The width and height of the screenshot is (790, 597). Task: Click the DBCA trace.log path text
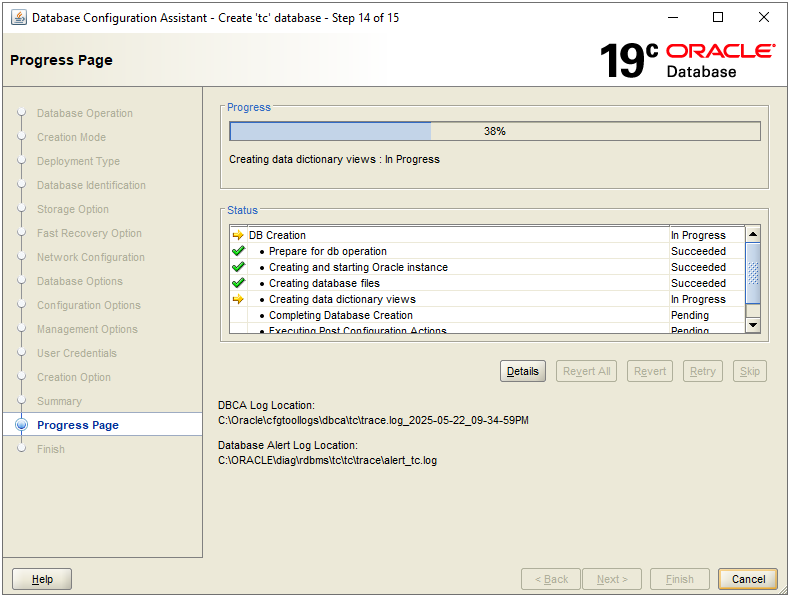(373, 420)
